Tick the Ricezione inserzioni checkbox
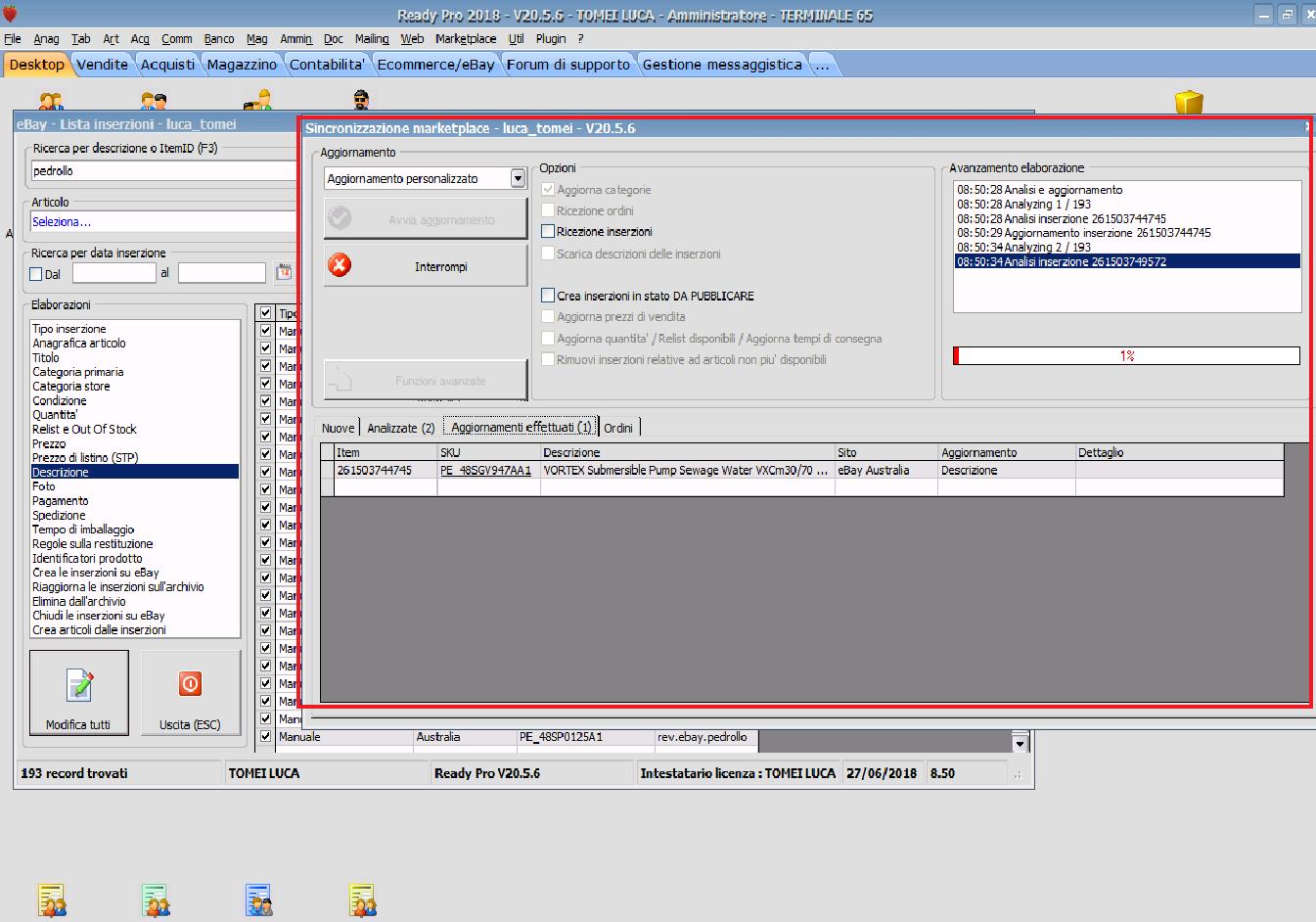This screenshot has width=1316, height=922. click(x=548, y=232)
